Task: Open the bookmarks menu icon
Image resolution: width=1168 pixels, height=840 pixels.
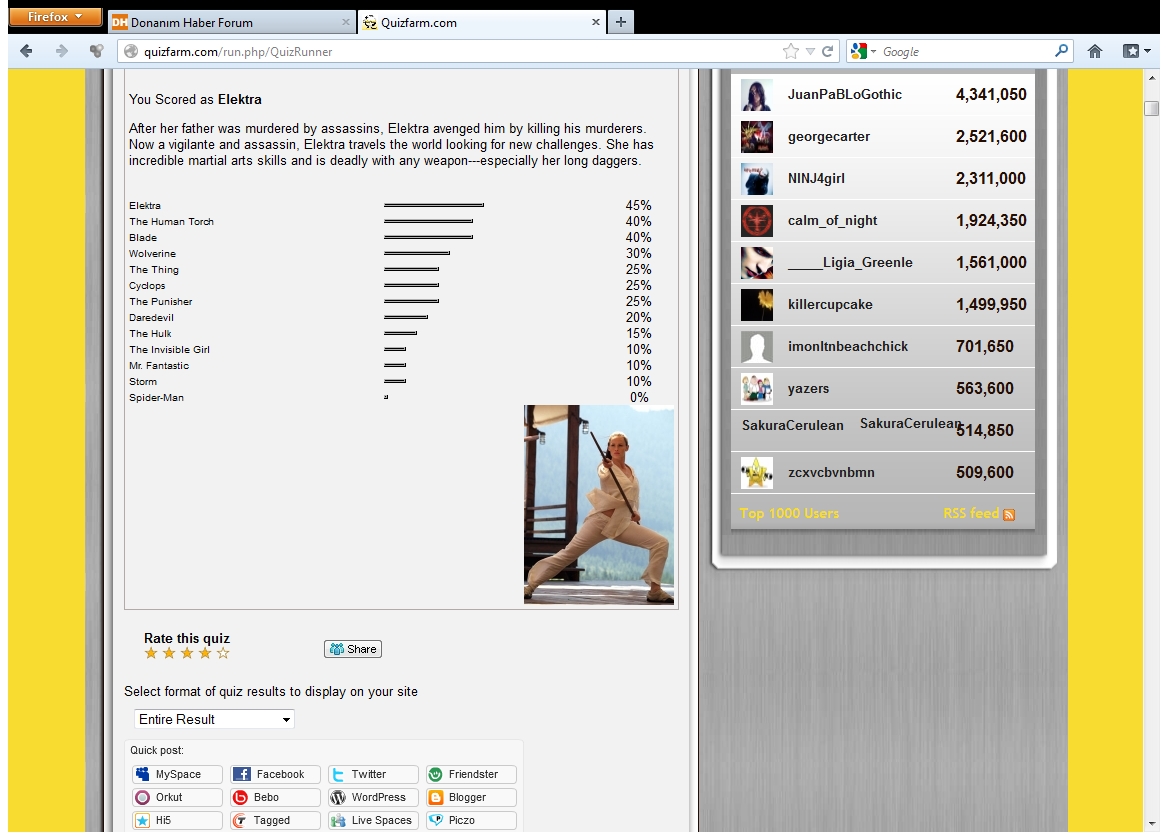Action: click(1136, 51)
